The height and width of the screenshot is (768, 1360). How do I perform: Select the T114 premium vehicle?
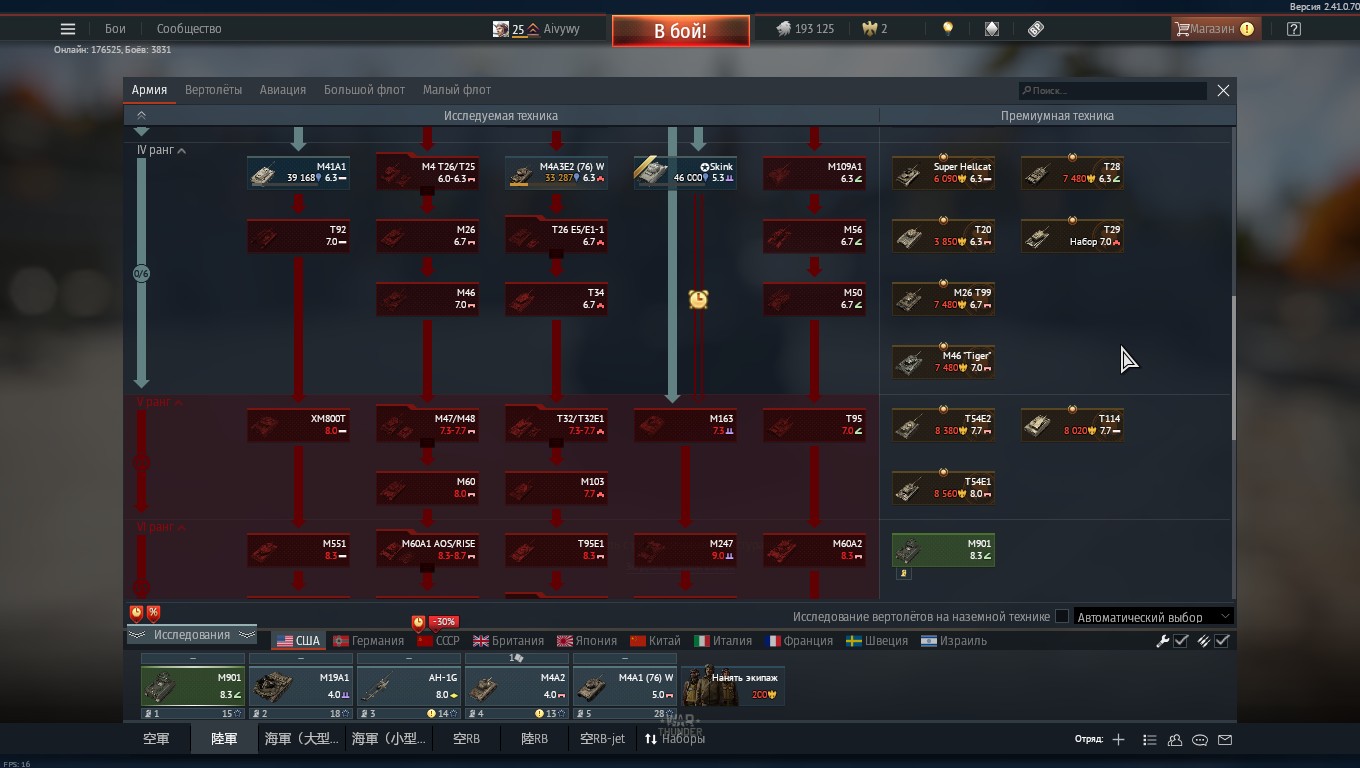(x=1072, y=425)
